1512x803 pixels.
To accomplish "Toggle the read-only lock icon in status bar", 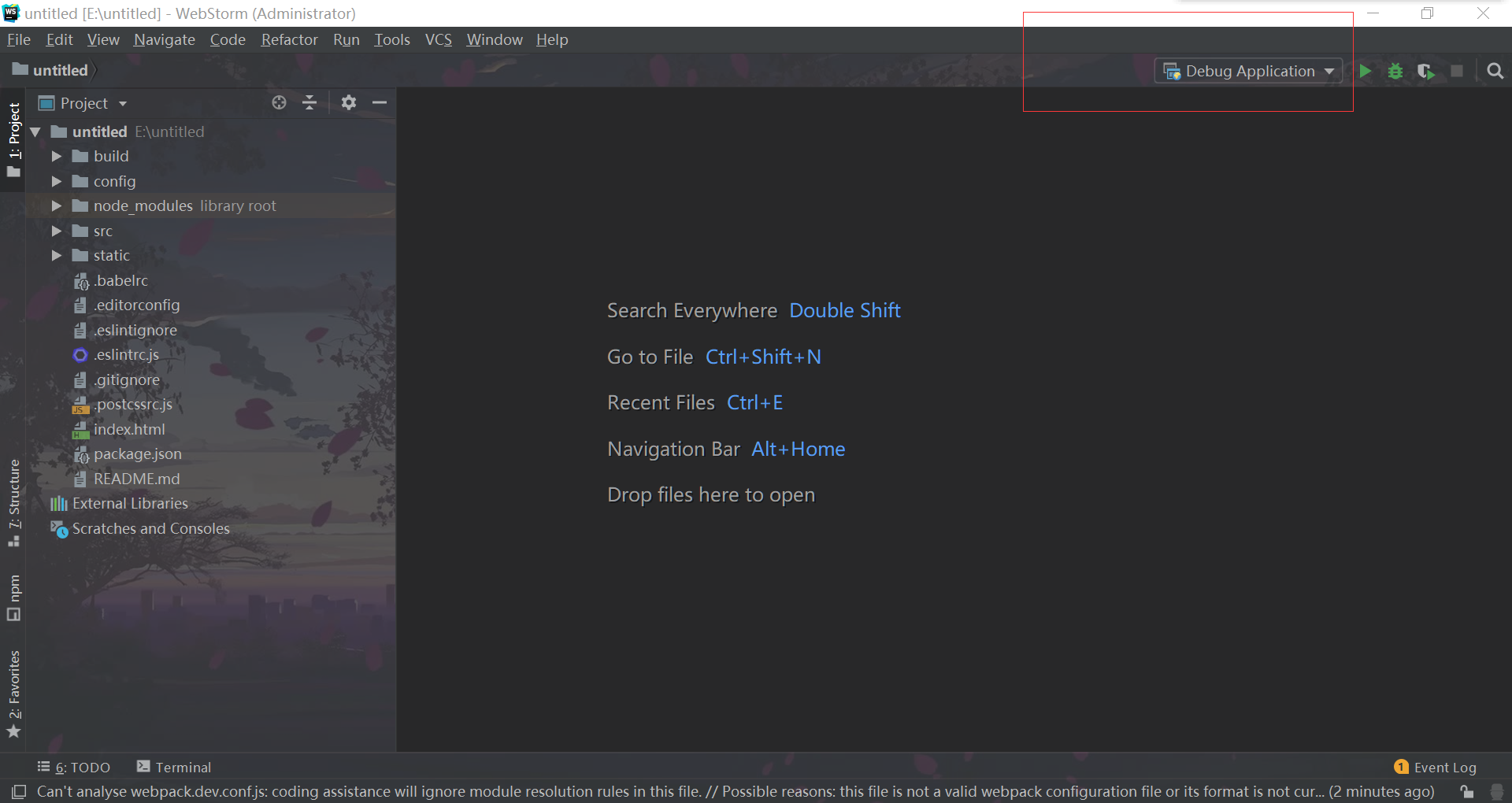I will [1466, 791].
